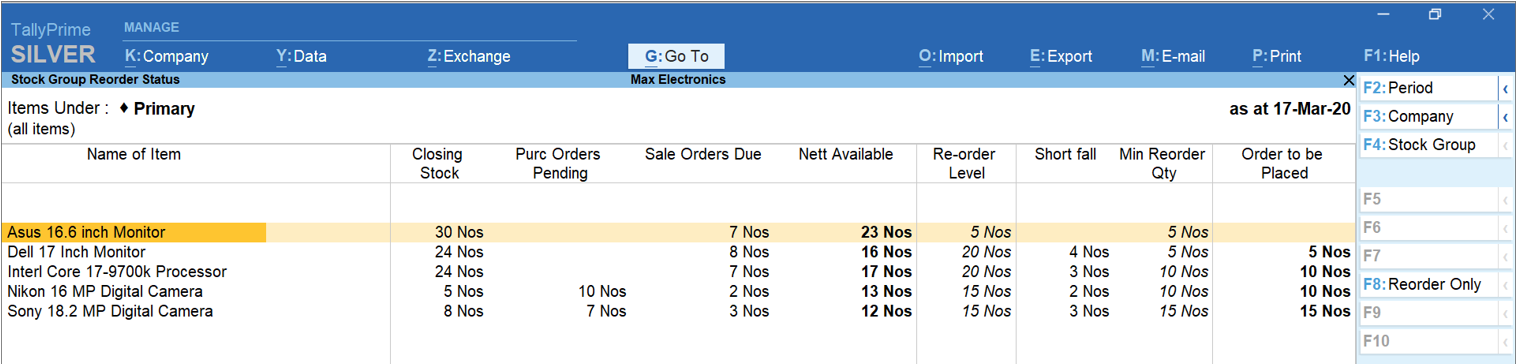Click Asus nett available 23 Nos
This screenshot has height=364, width=1517.
[886, 232]
